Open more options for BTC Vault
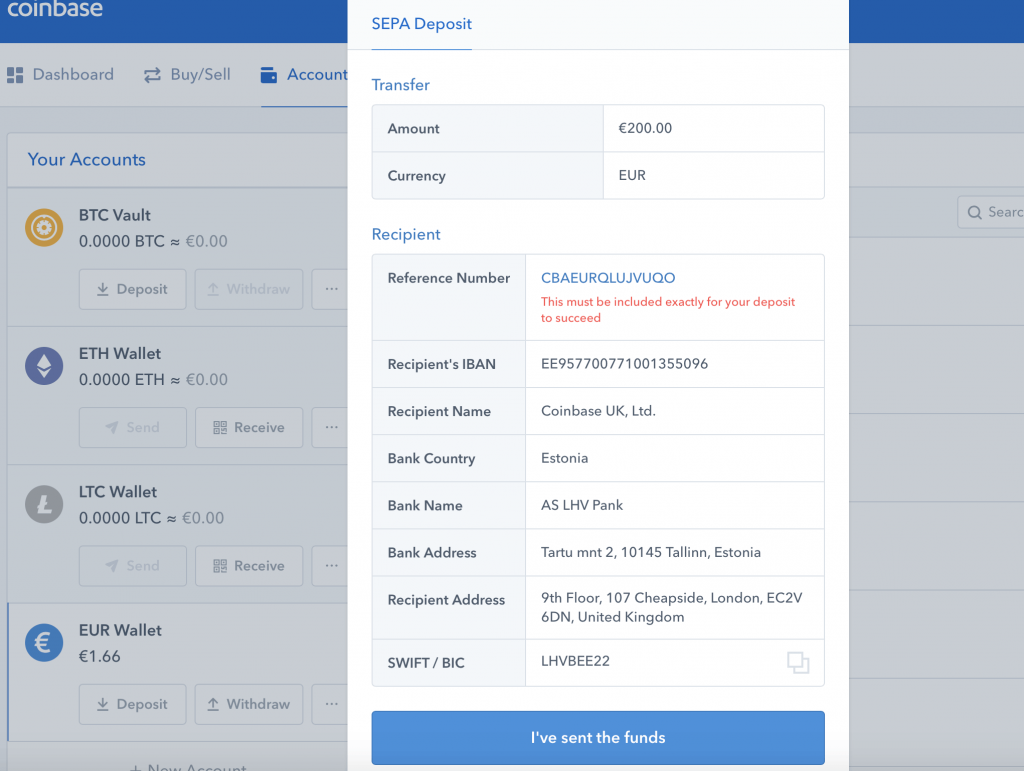This screenshot has height=771, width=1024. tap(330, 289)
